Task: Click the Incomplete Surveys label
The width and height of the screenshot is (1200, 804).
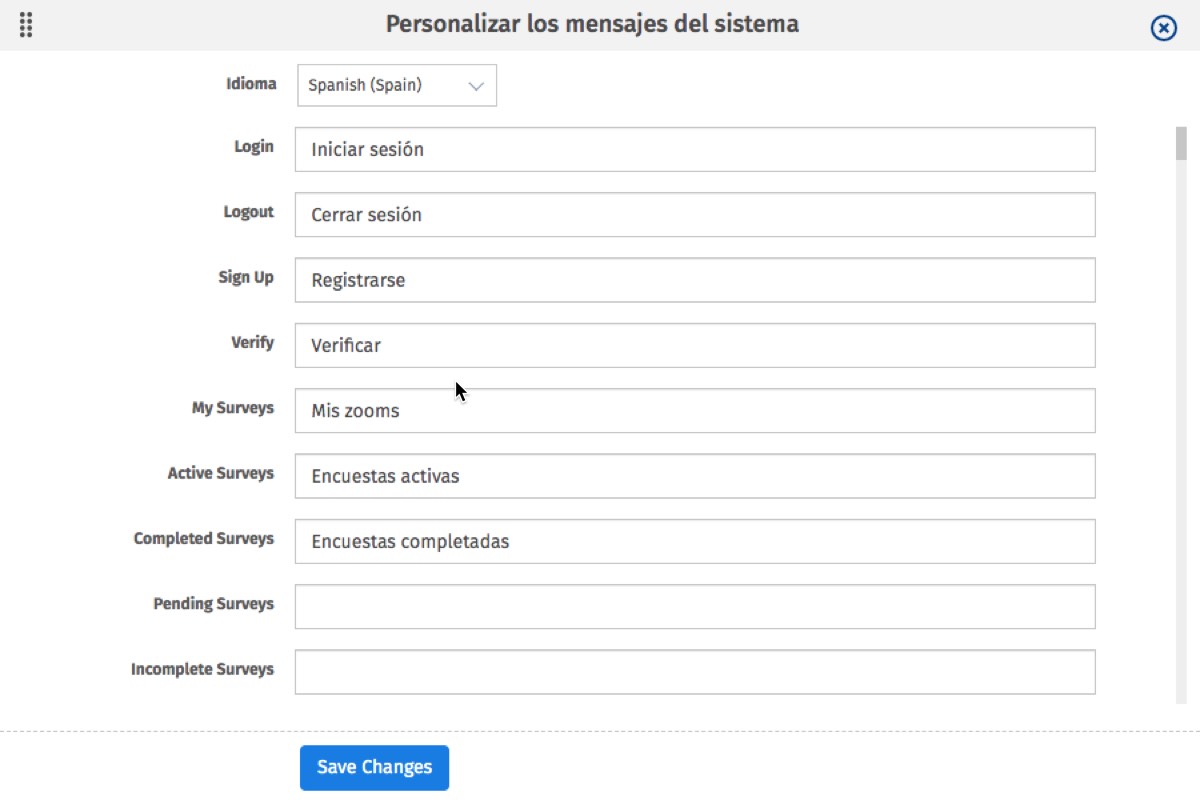Action: point(202,669)
